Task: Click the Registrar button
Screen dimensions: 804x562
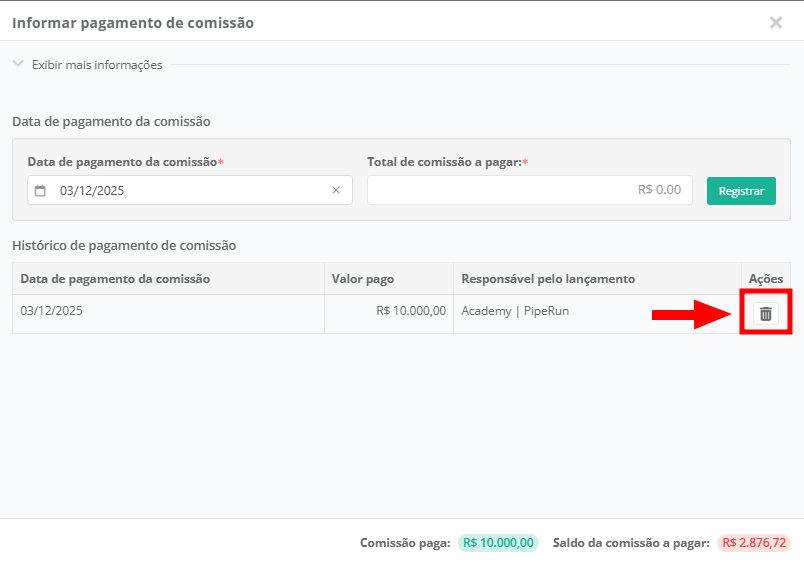Action: pyautogui.click(x=741, y=191)
